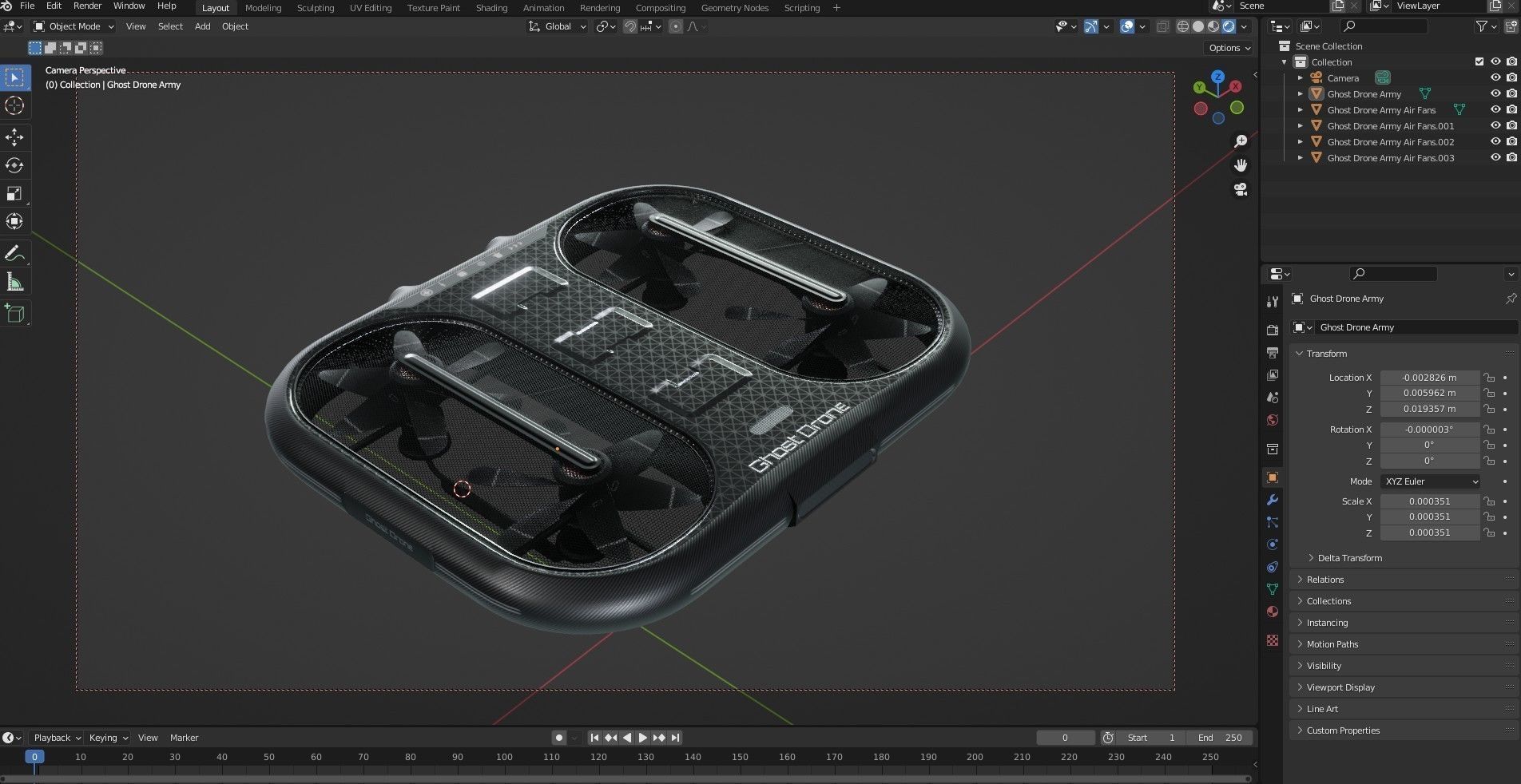Image resolution: width=1521 pixels, height=784 pixels.
Task: Switch viewport to Rendered shading mode
Action: click(x=1228, y=26)
